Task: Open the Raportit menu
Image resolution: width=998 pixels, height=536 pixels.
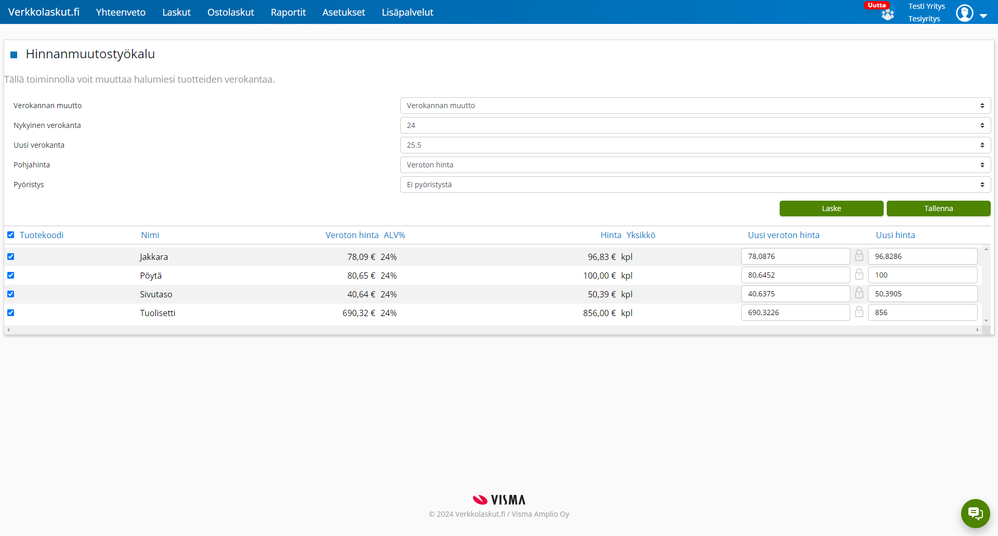Action: (288, 12)
